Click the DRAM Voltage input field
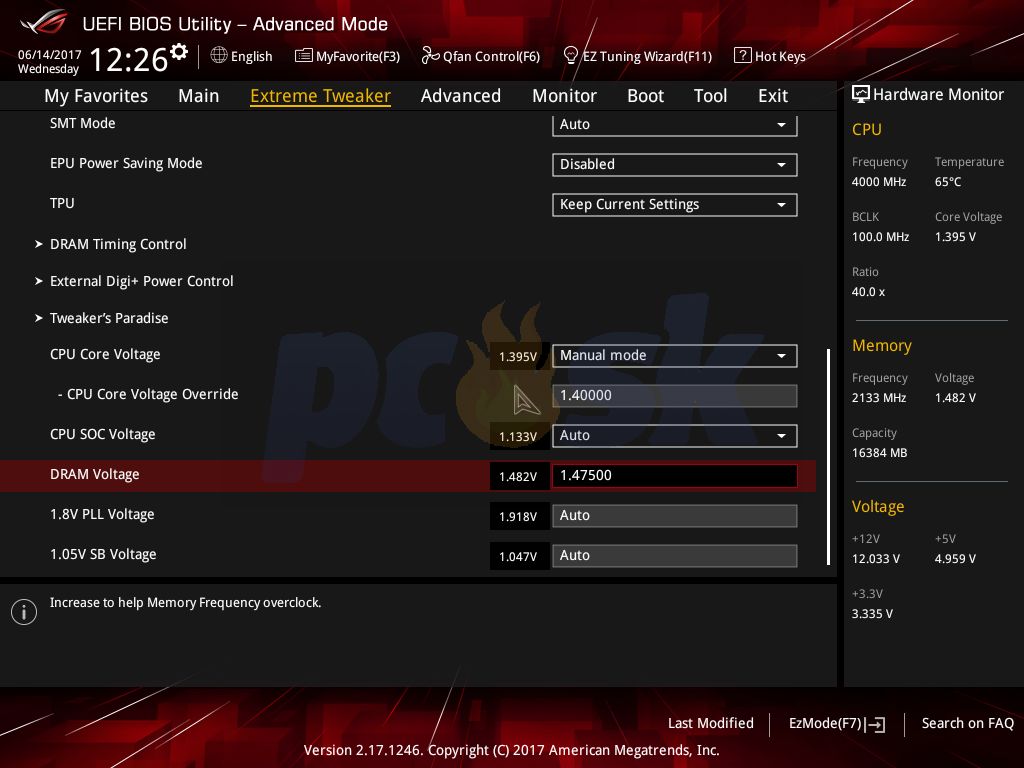1024x768 pixels. coord(675,475)
